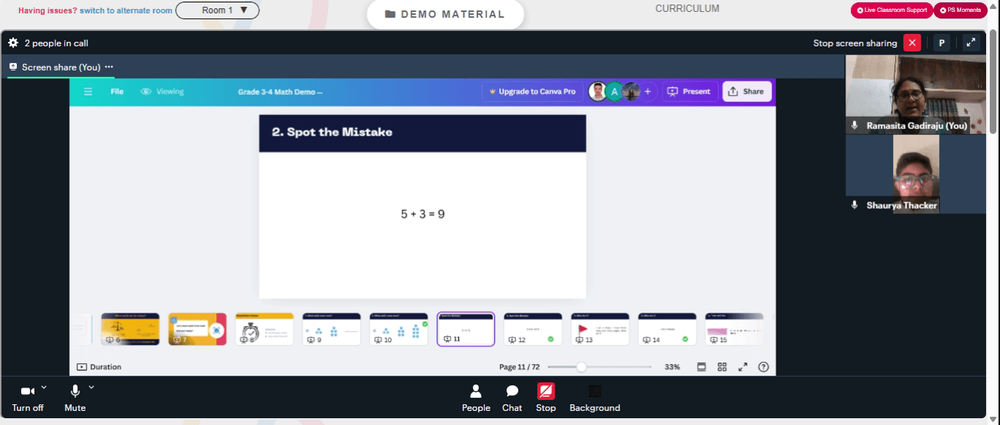This screenshot has width=1000, height=425.
Task: Add collaborator plus icon
Action: [x=647, y=91]
